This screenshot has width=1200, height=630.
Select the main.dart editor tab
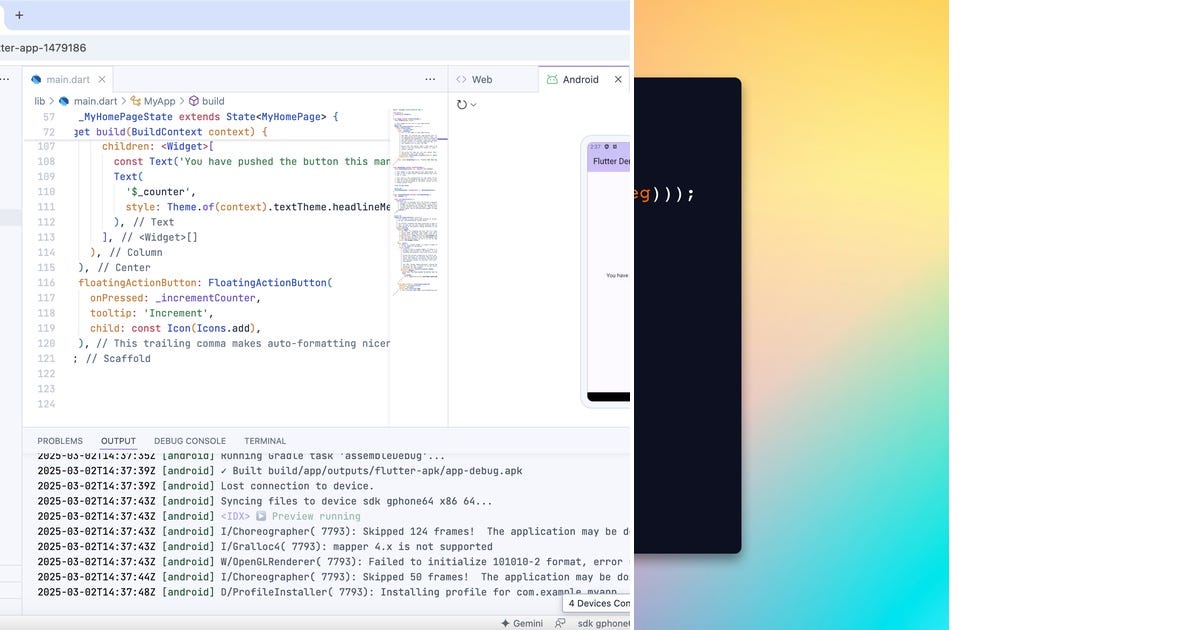click(67, 79)
